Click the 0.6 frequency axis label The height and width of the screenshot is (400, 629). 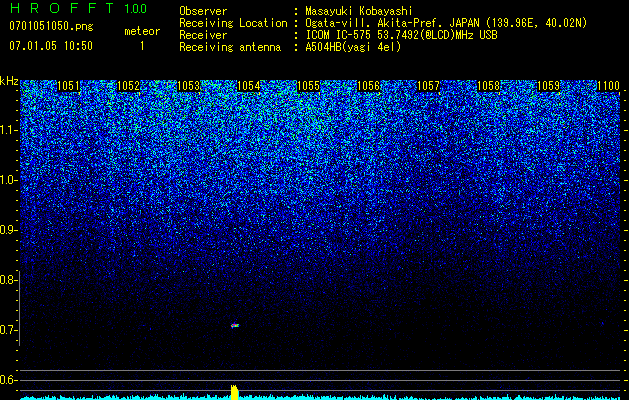coord(8,380)
